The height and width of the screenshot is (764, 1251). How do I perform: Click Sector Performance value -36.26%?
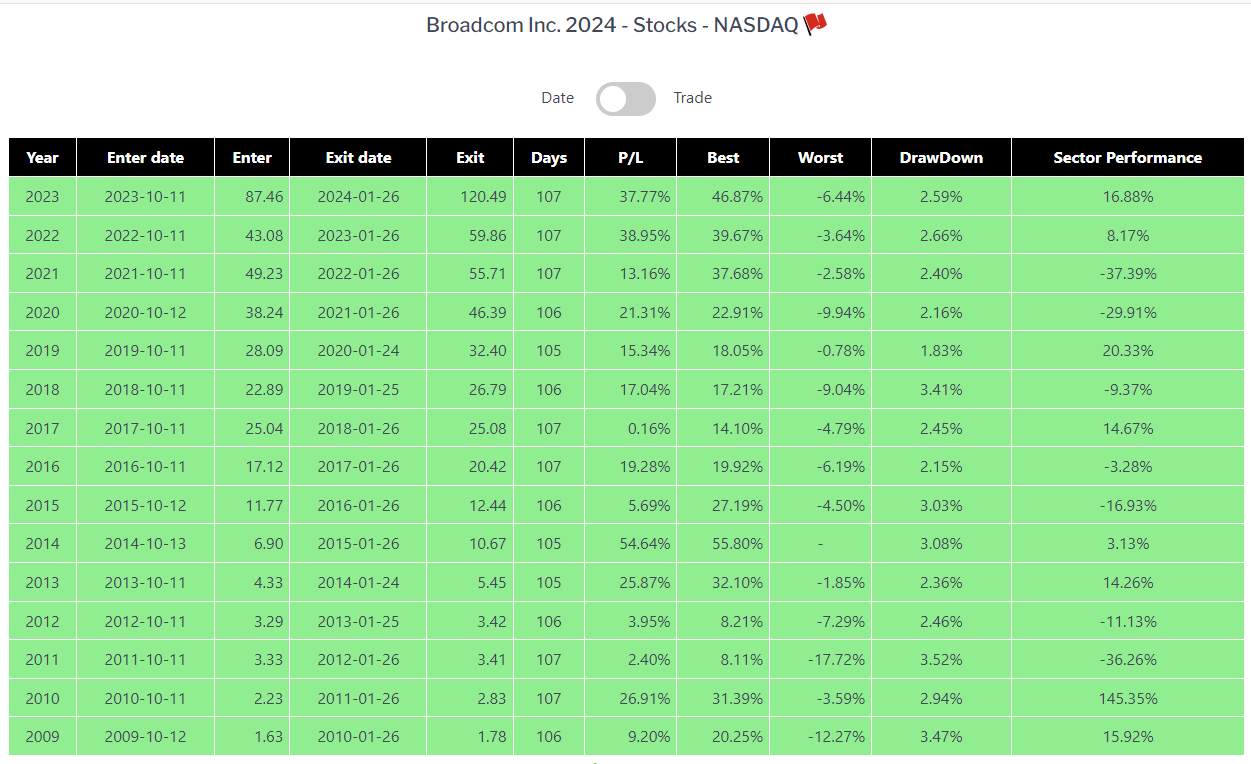[1128, 660]
